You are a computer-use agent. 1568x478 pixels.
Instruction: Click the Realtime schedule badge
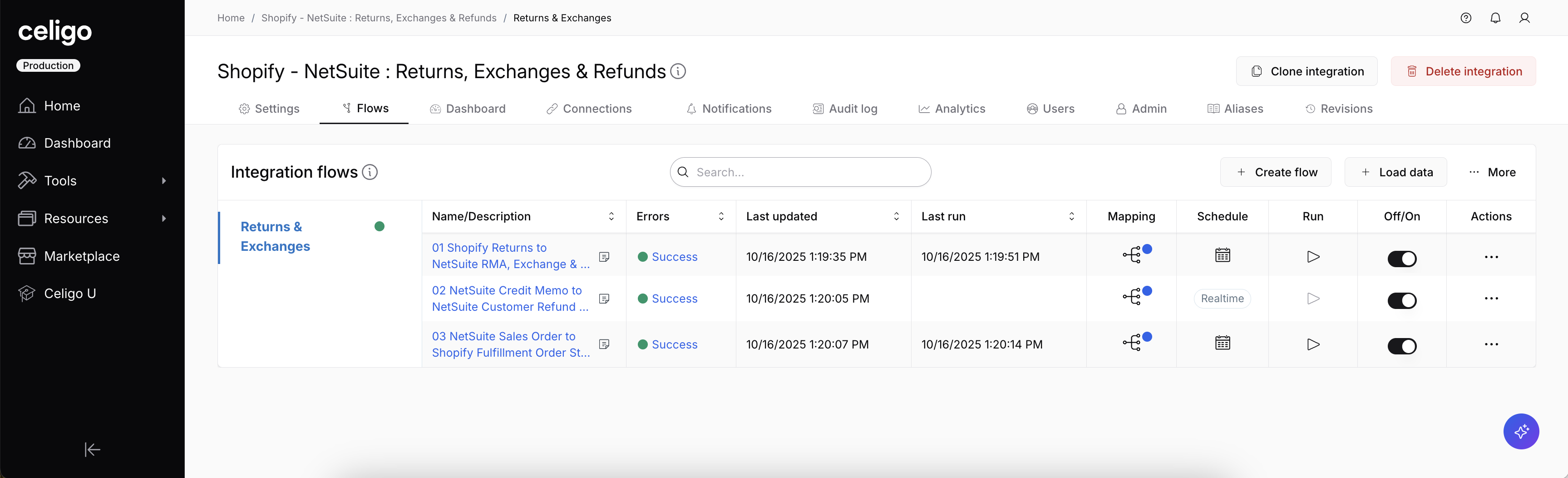(1222, 299)
